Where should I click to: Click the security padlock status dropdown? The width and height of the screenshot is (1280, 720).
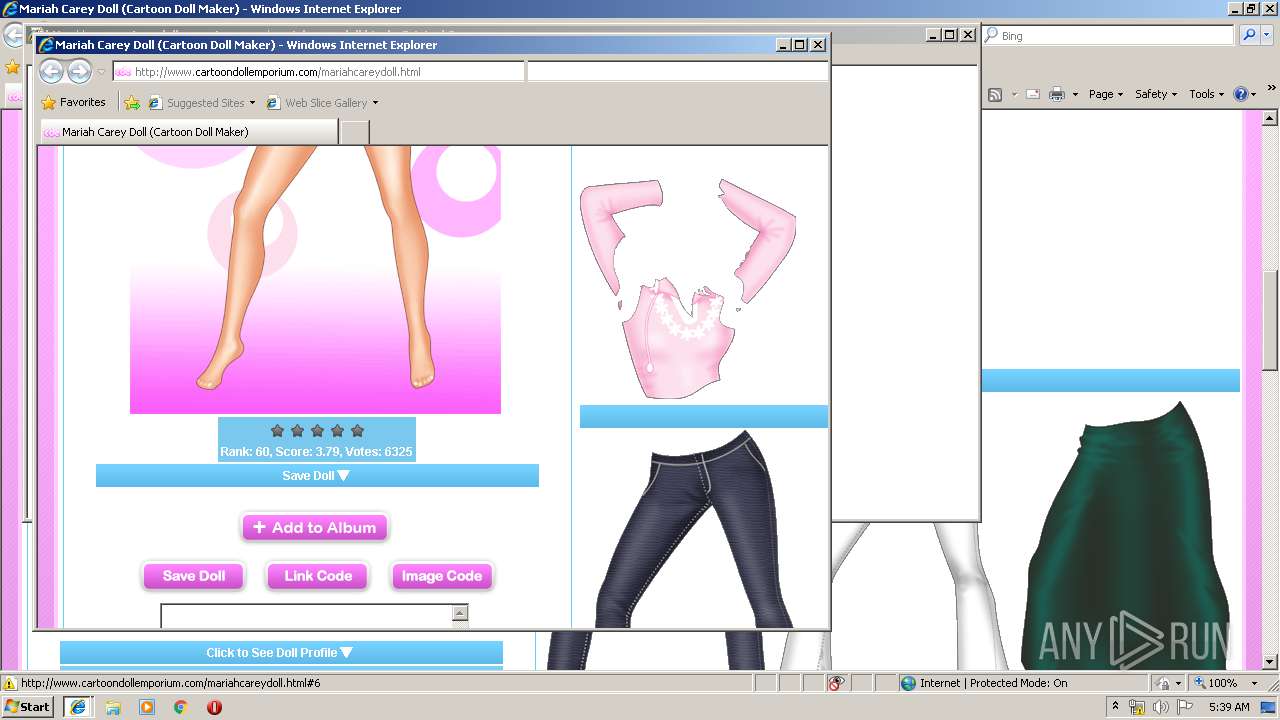point(1169,683)
